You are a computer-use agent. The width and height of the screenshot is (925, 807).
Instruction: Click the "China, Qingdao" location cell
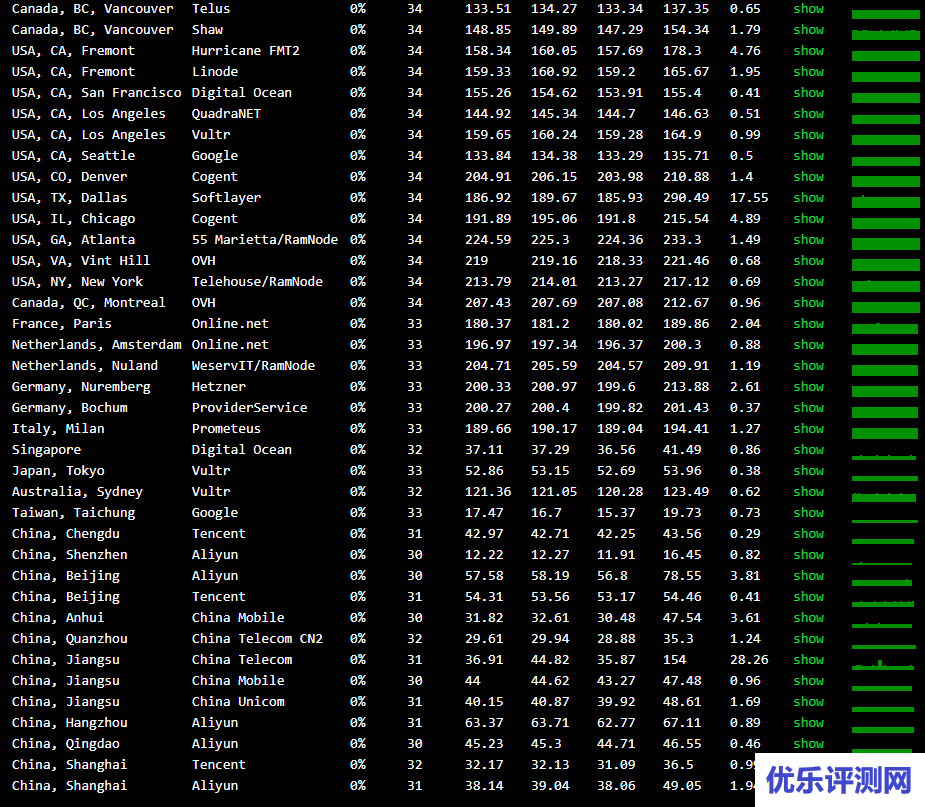point(66,744)
